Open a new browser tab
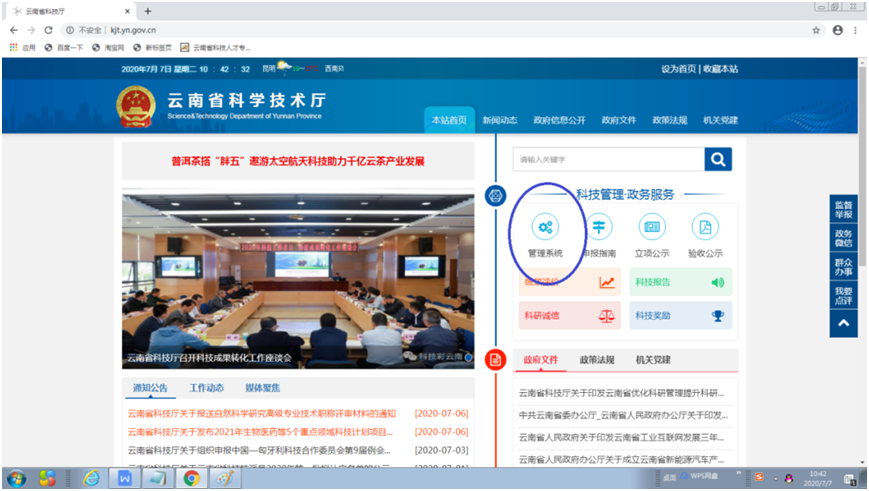Screen dimensions: 869x491 click(147, 11)
